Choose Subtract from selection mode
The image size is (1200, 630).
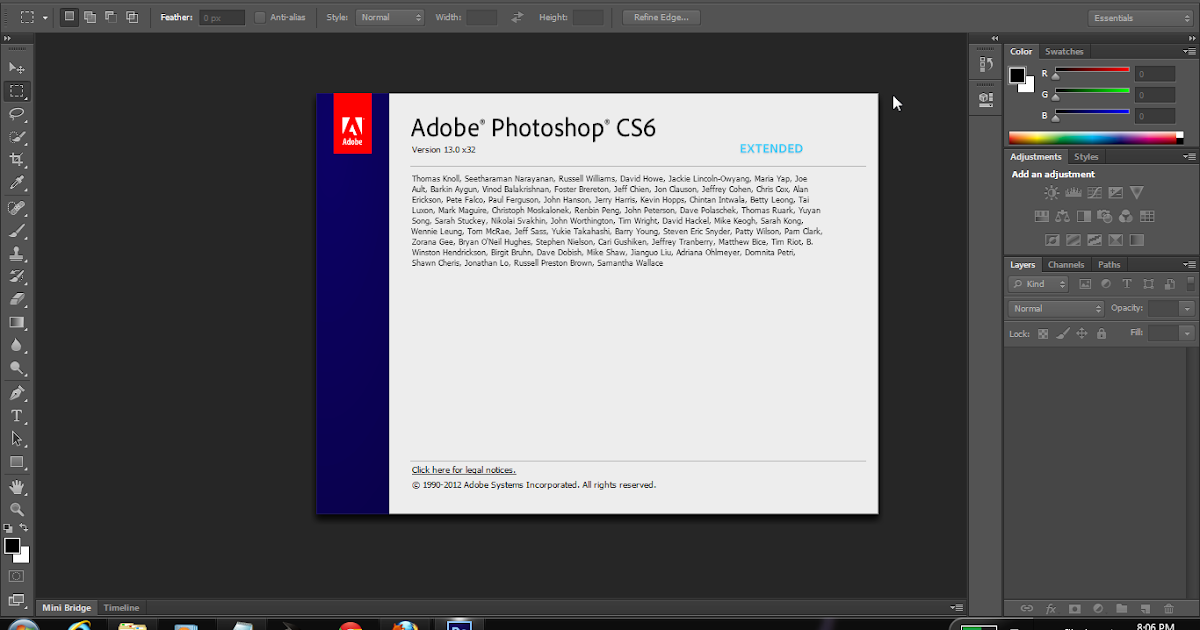pos(111,17)
